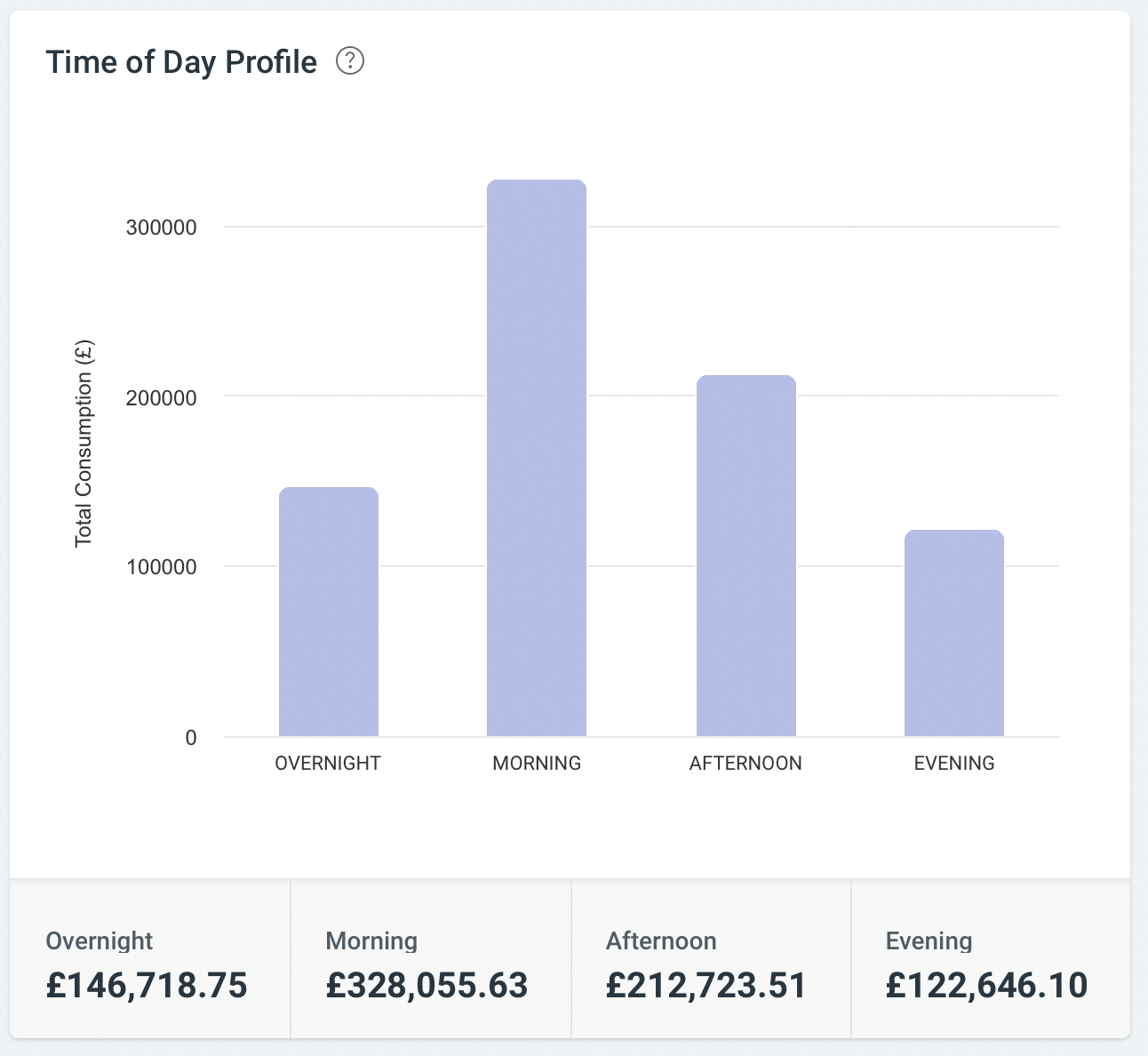Click the £146,718.75 overnight total
Viewport: 1148px width, 1056px height.
147,986
